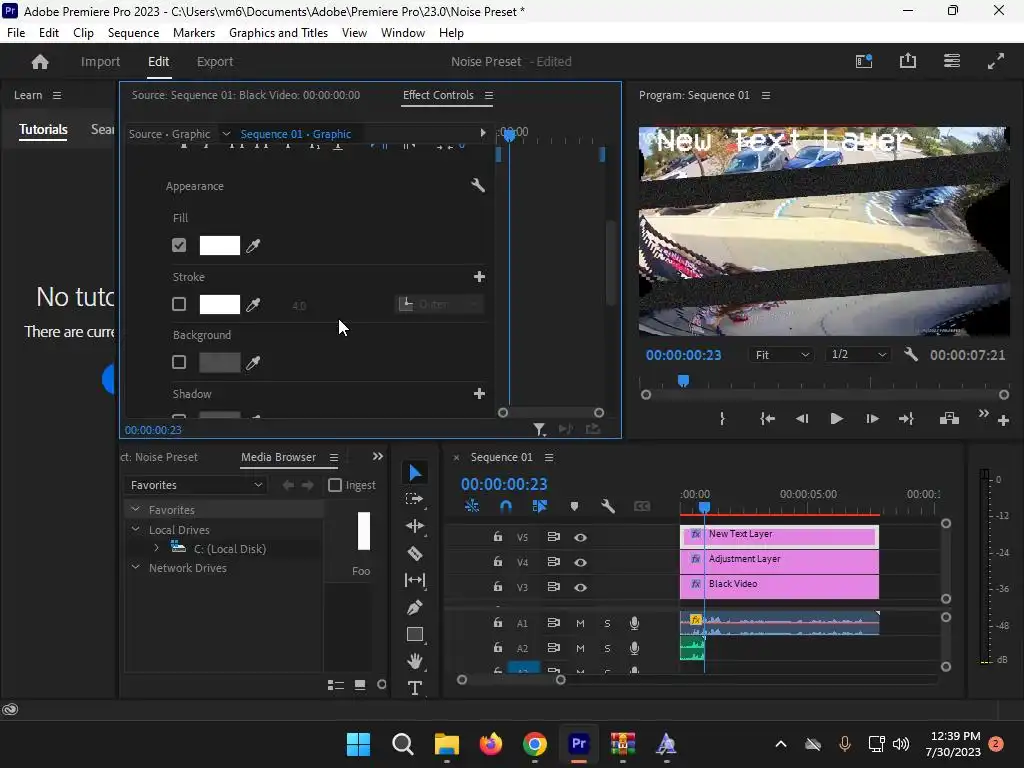Viewport: 1024px width, 768px height.
Task: Select the Razor tool
Action: [x=415, y=553]
